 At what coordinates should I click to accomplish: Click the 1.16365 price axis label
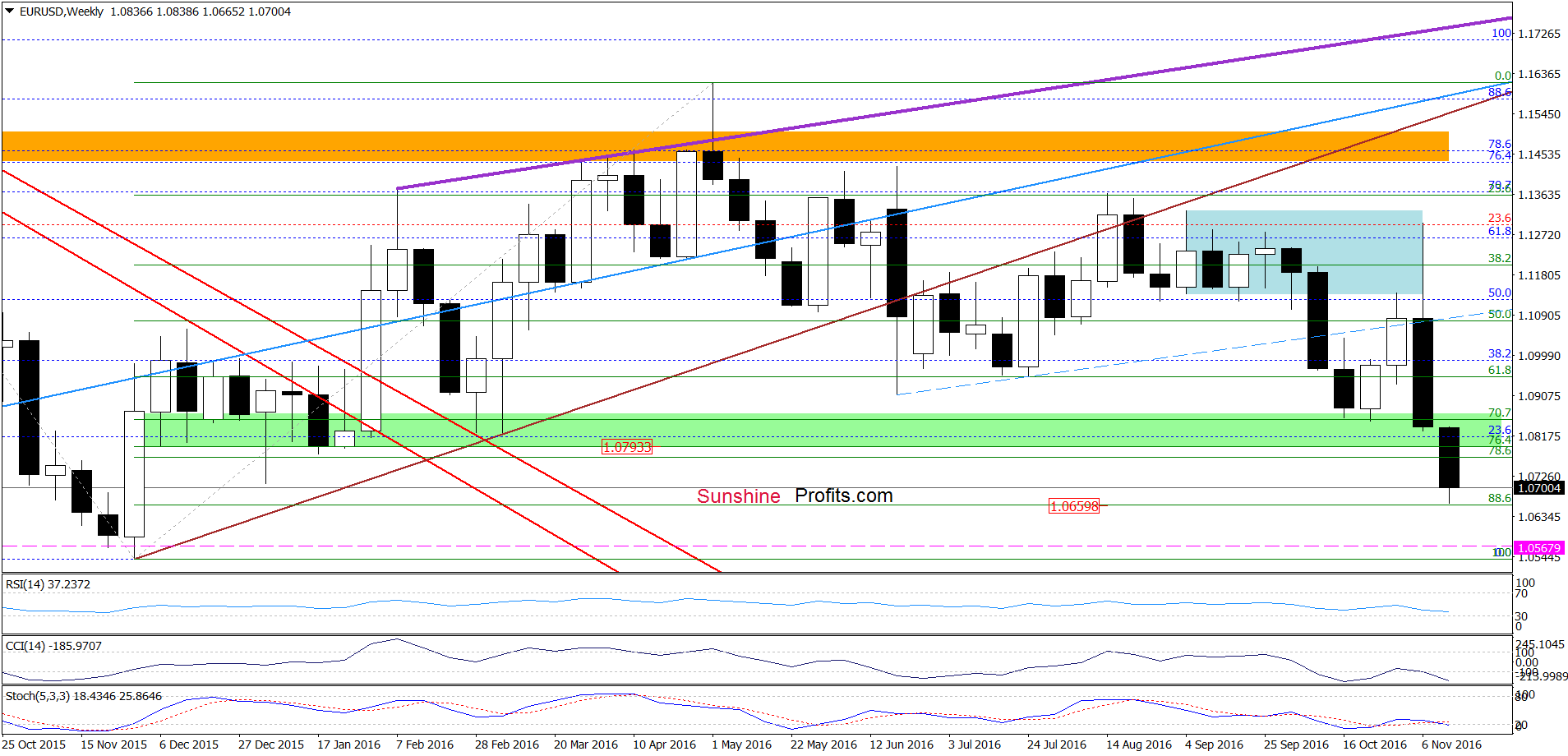[x=1539, y=74]
